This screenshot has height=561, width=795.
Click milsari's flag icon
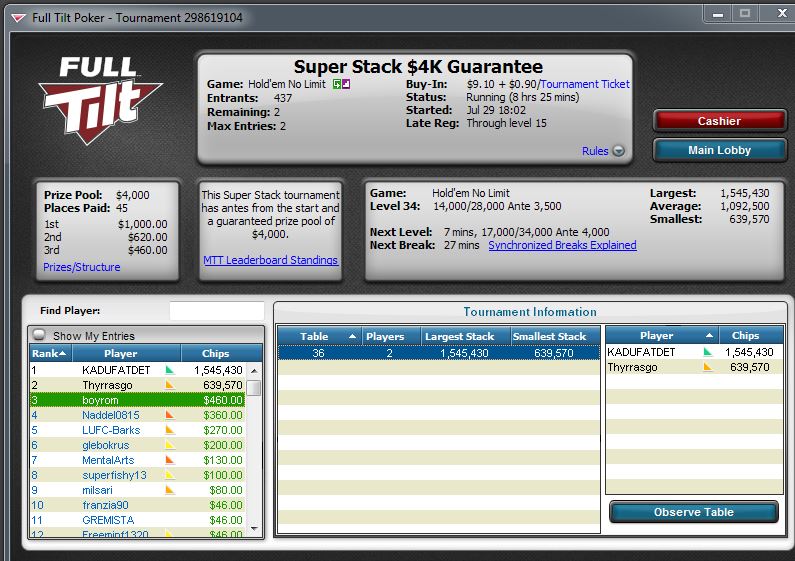(170, 490)
